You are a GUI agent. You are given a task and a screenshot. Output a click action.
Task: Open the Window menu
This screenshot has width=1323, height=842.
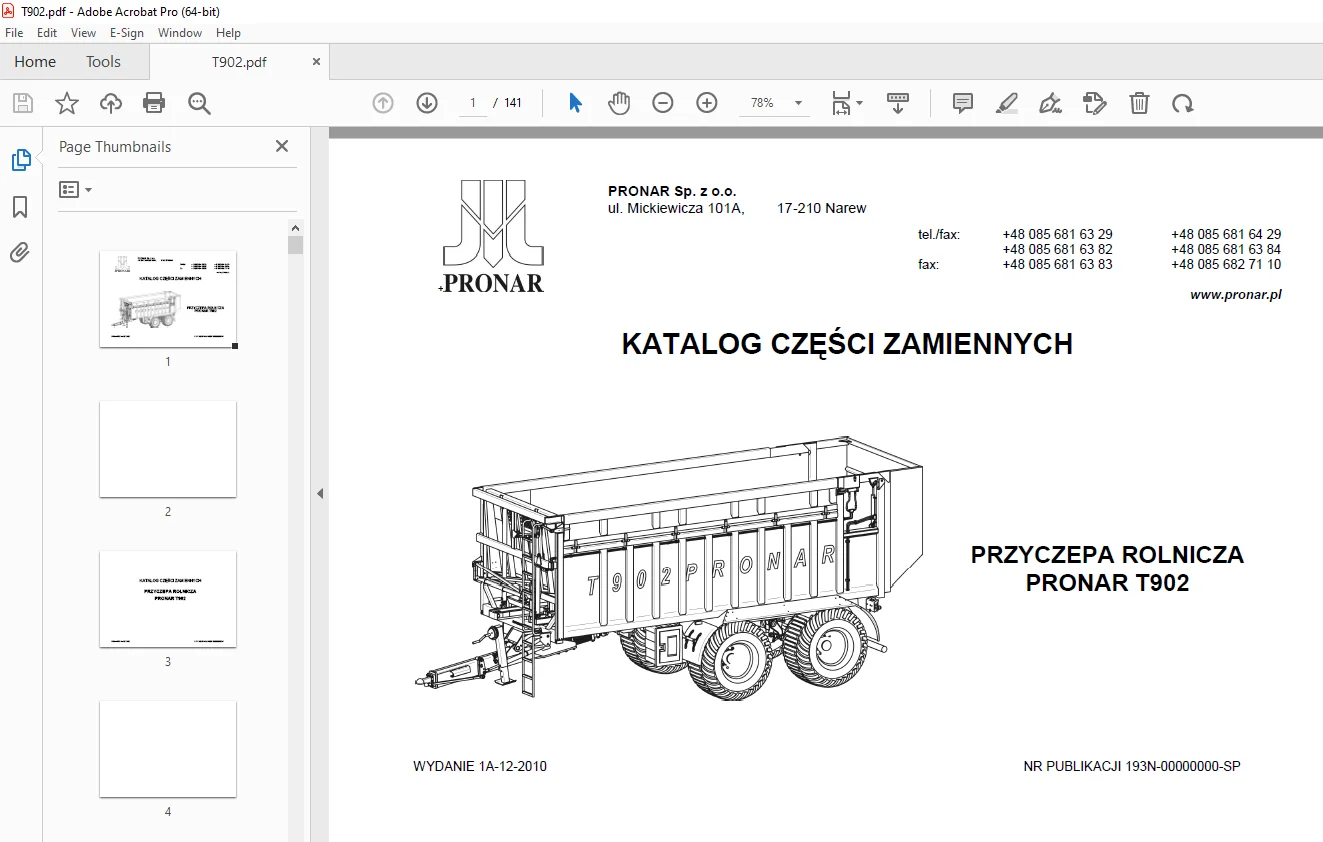point(180,33)
